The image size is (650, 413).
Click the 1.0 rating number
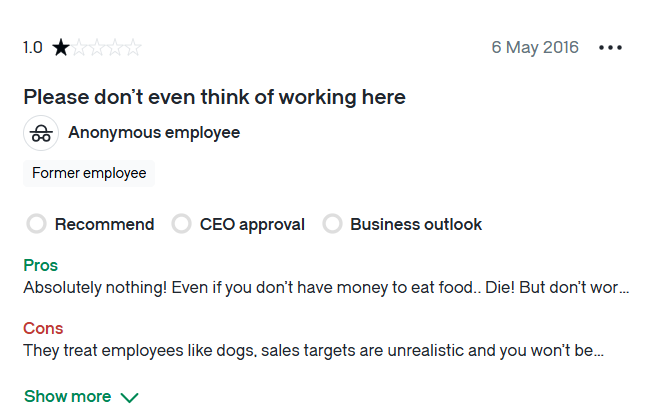click(x=33, y=47)
